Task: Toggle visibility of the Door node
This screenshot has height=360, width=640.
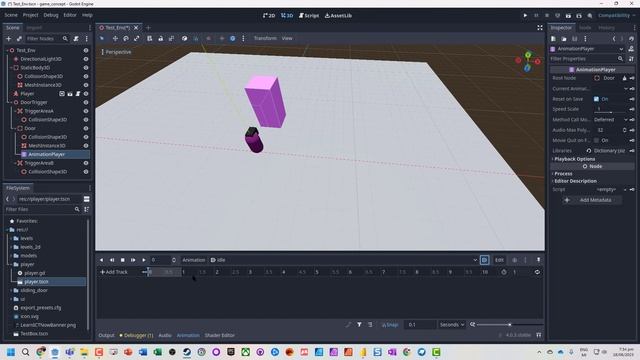Action: [86, 129]
